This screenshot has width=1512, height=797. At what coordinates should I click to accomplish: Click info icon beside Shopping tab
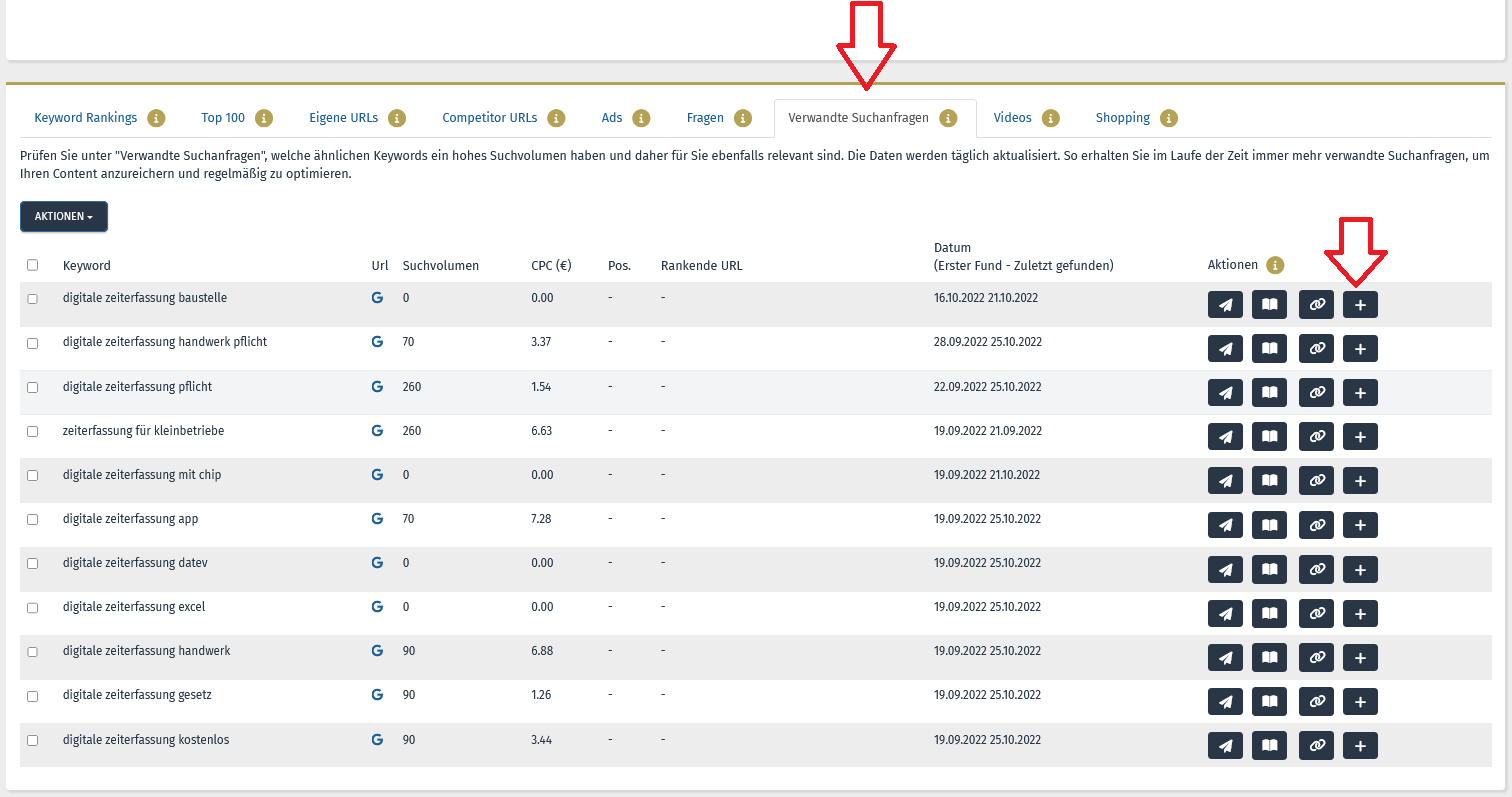click(1169, 118)
